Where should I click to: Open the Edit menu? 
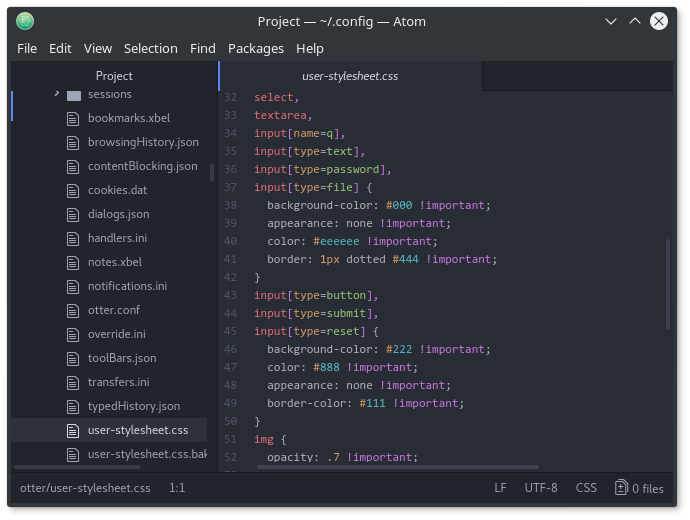tap(60, 48)
